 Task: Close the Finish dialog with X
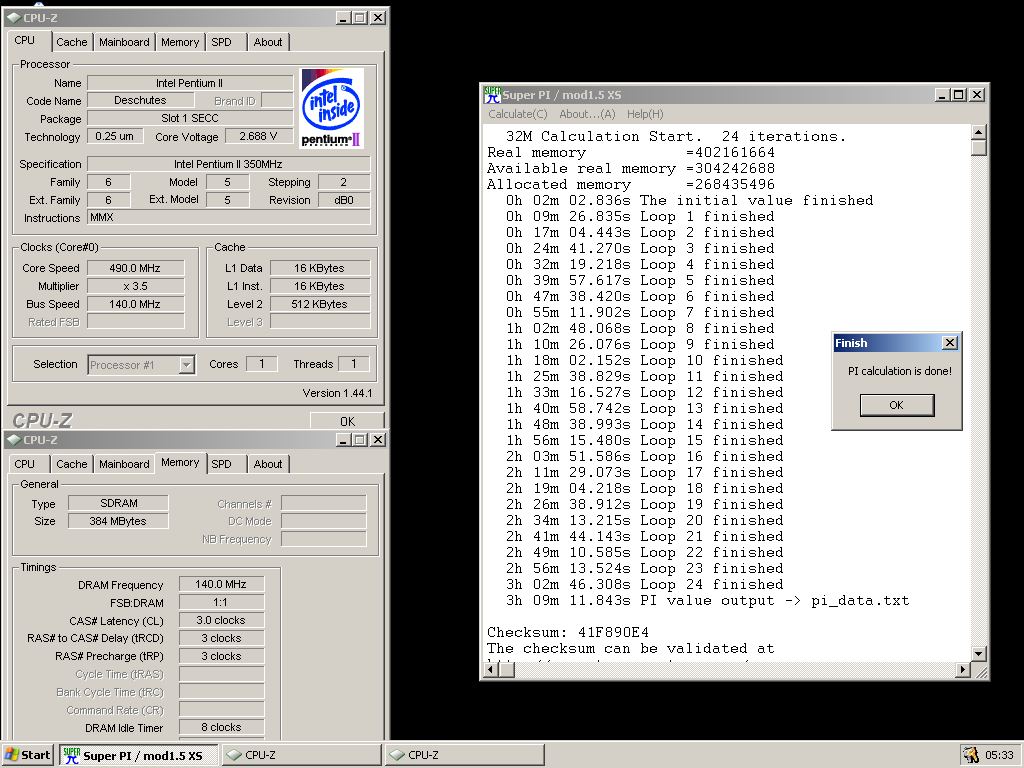tap(950, 343)
